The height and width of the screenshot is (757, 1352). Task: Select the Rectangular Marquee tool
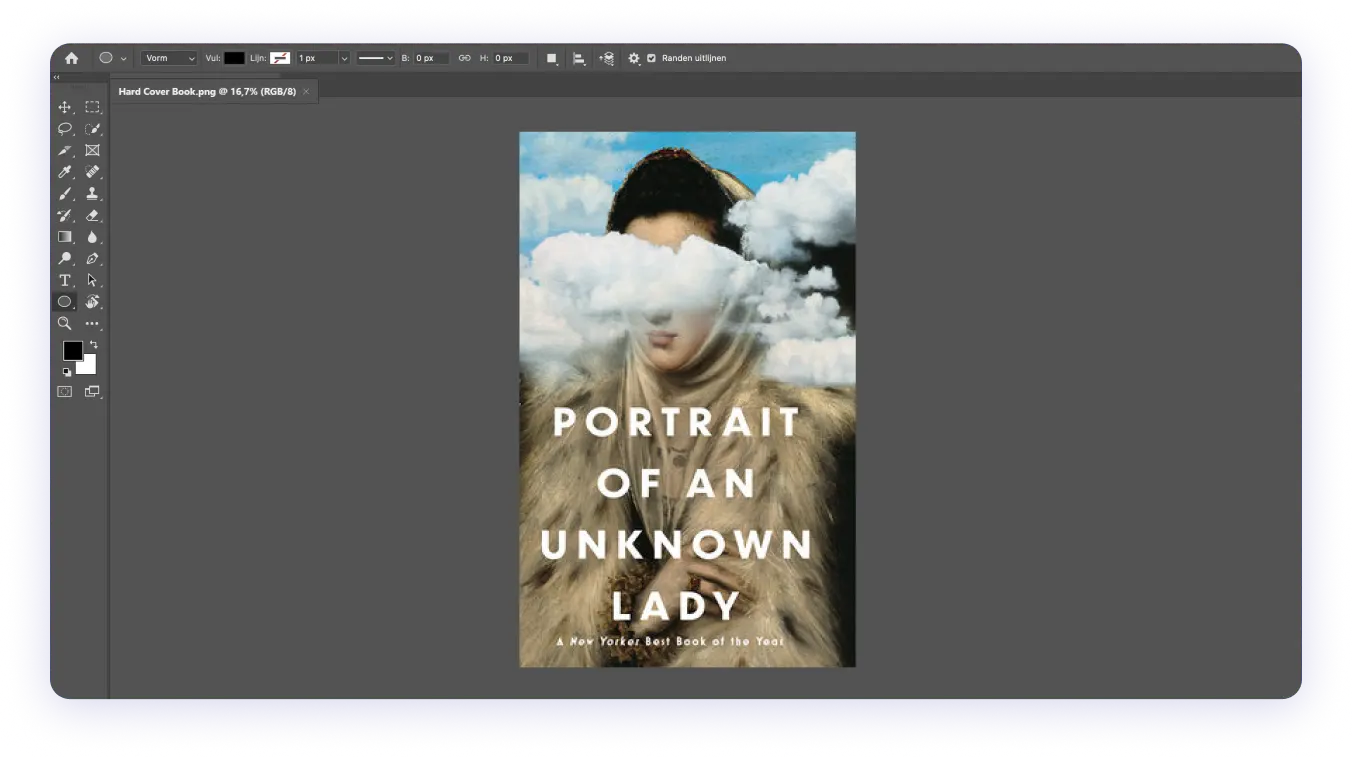(92, 107)
